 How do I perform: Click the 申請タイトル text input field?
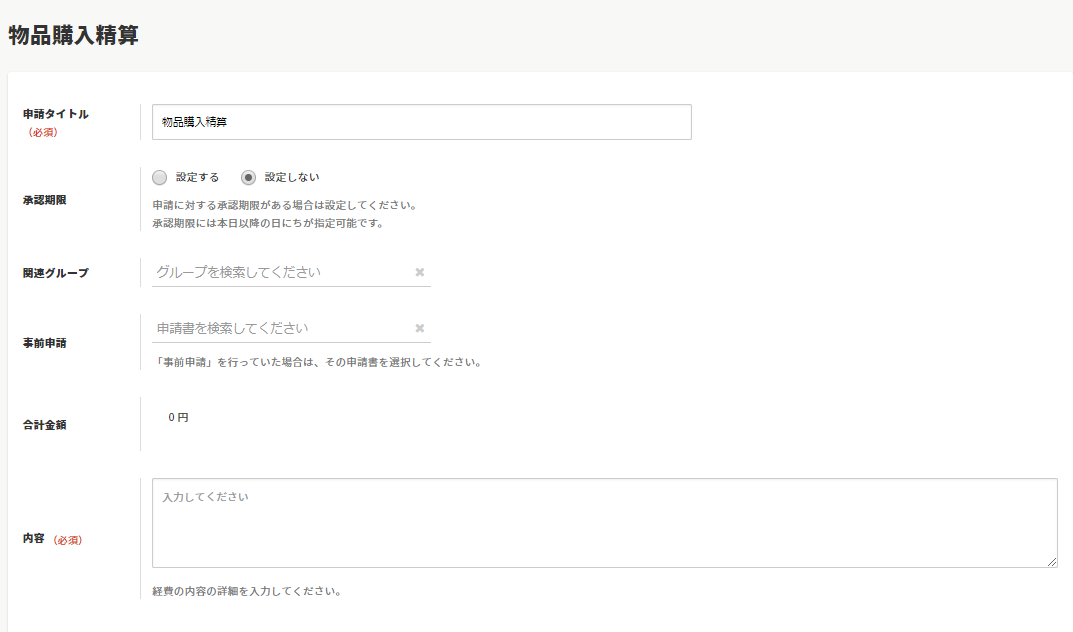point(421,122)
